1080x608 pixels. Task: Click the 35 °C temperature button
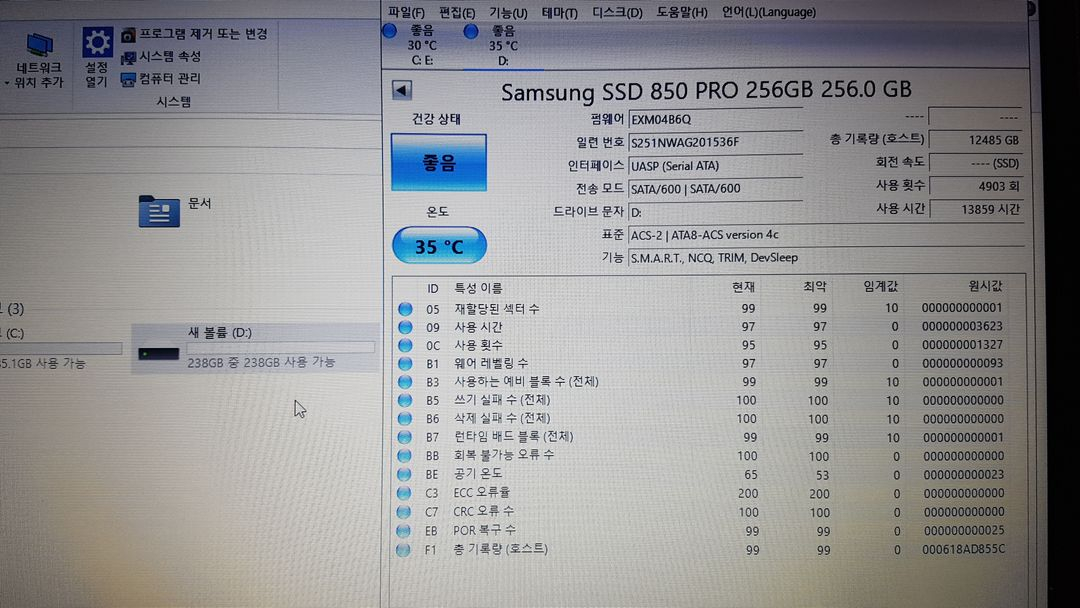click(439, 246)
